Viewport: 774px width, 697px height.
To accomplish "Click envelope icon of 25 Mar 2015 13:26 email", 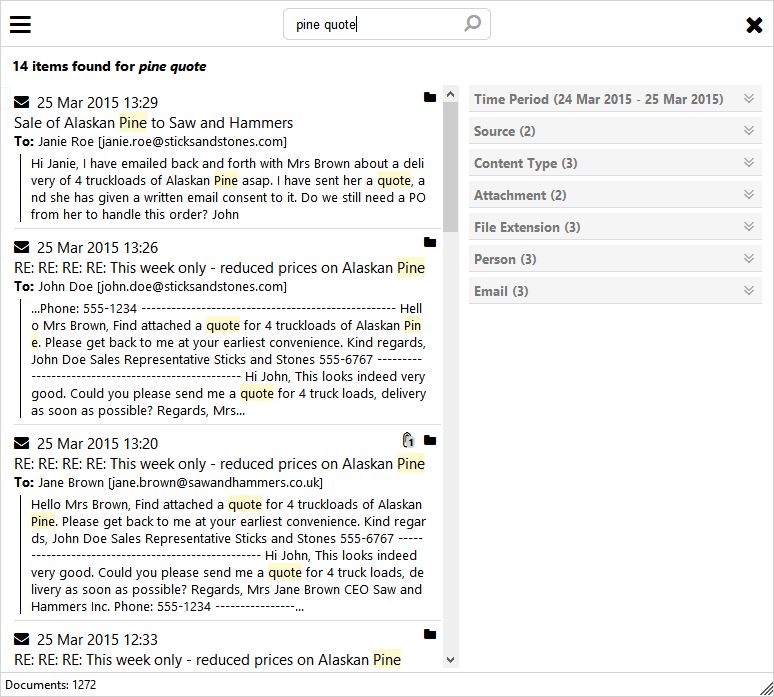I will [x=22, y=247].
